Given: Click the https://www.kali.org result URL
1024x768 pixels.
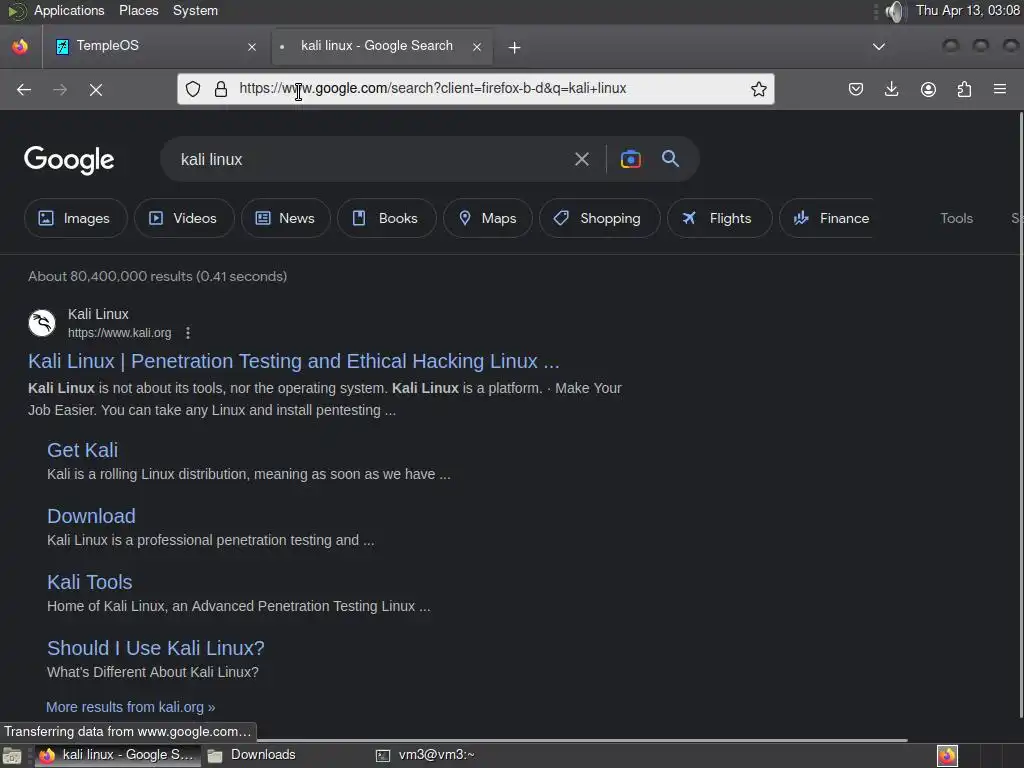Looking at the screenshot, I should (x=120, y=333).
